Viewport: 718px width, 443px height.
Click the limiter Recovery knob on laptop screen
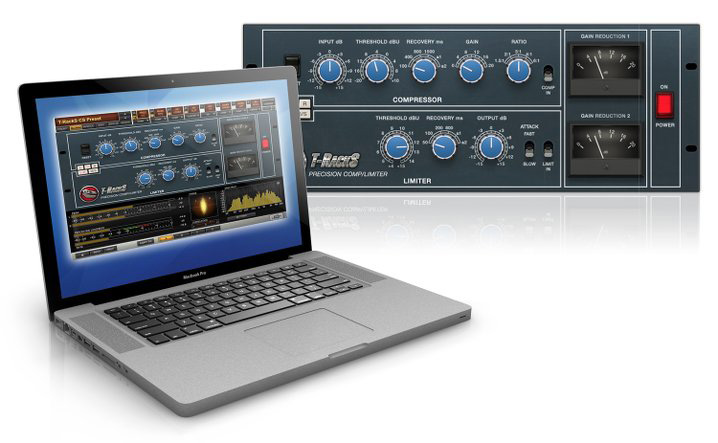coord(169,175)
